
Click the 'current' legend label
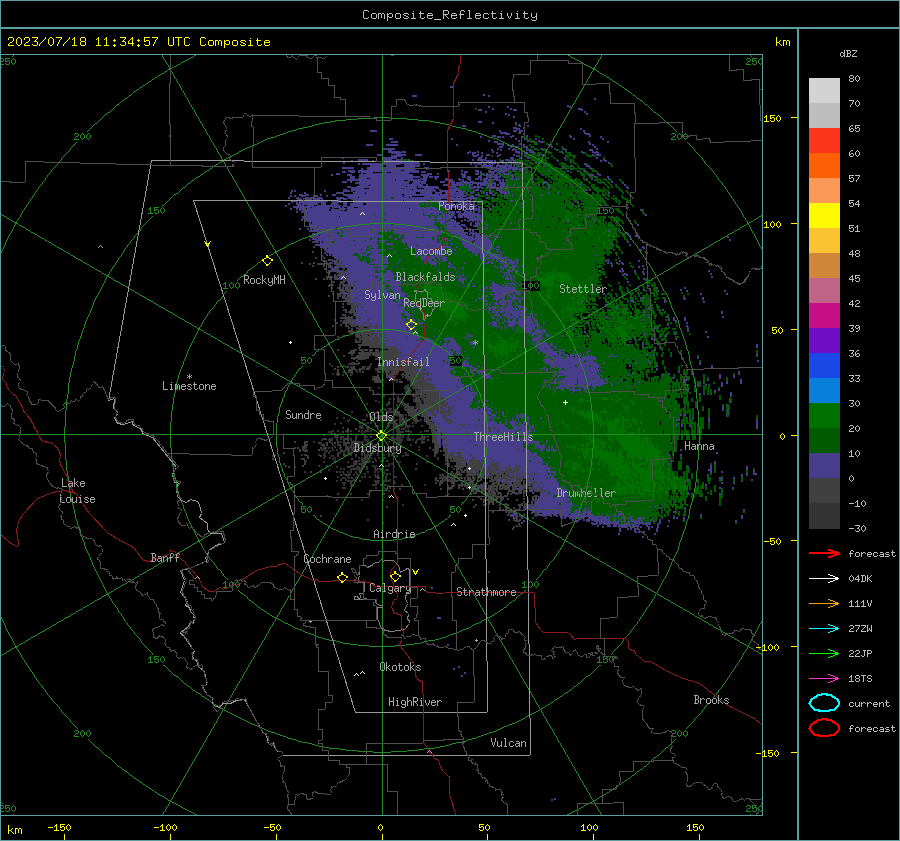869,703
